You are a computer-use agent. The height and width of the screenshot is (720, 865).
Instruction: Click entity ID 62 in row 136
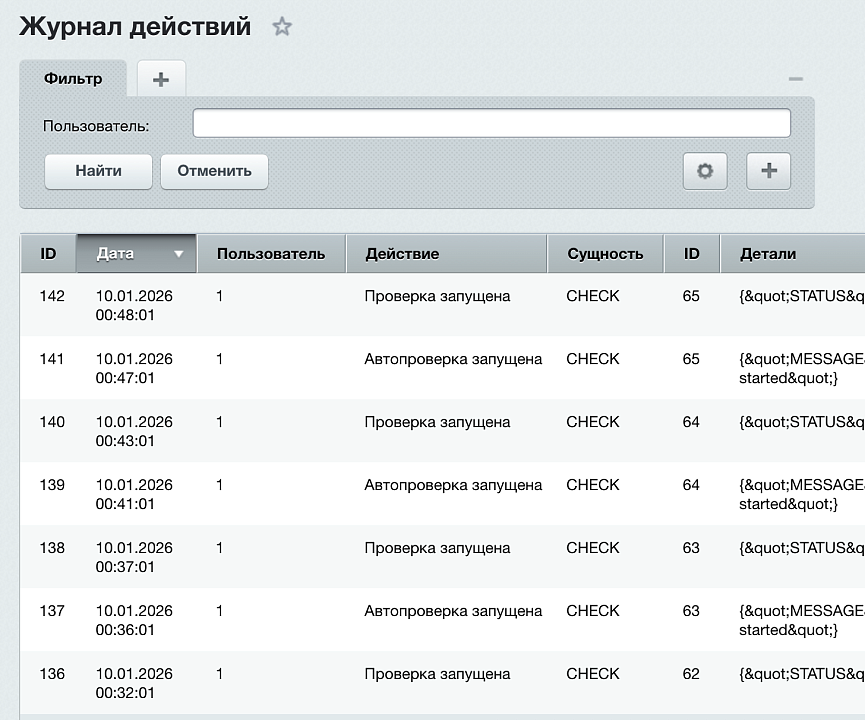pyautogui.click(x=691, y=674)
